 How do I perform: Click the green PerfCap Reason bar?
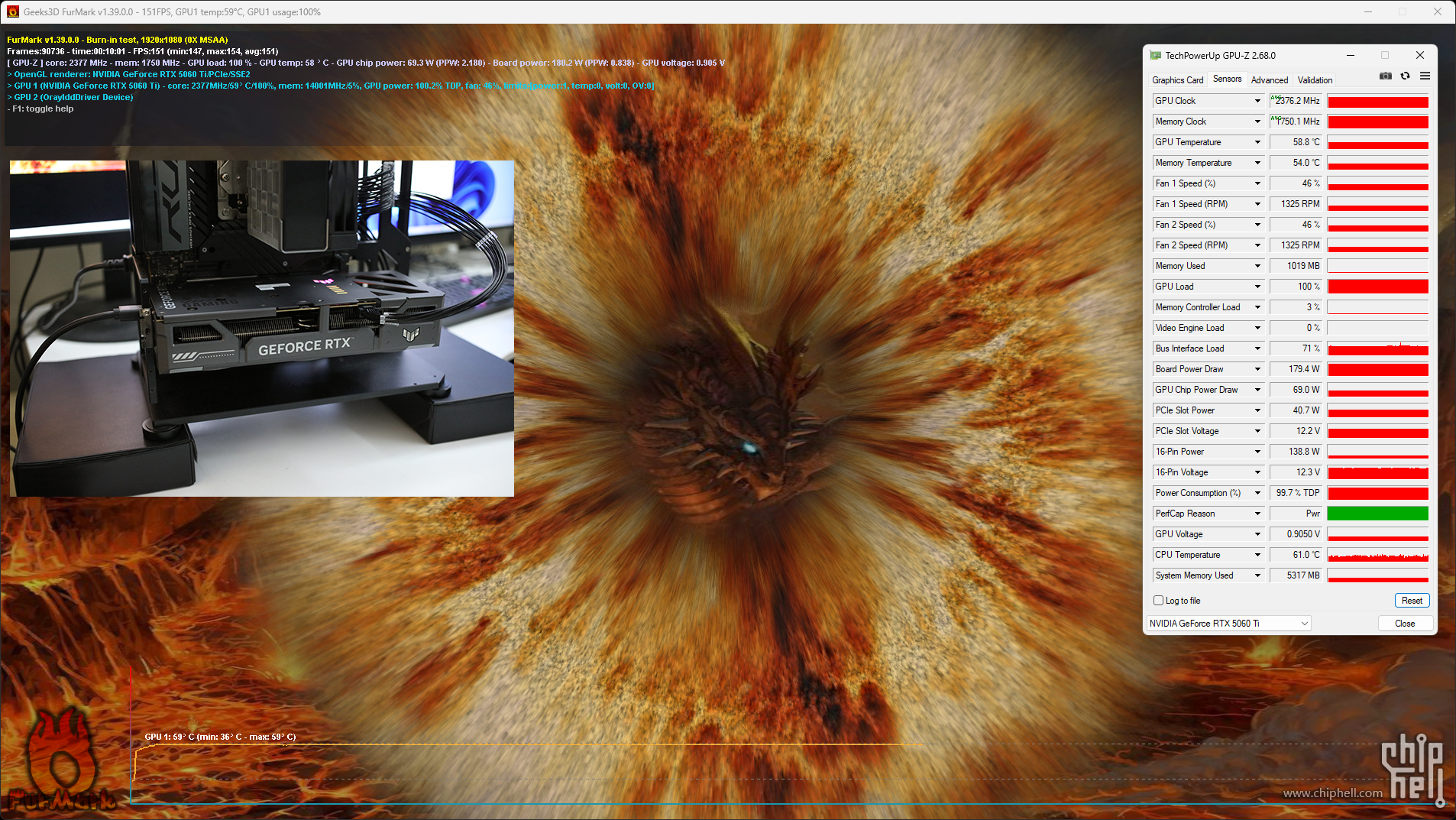pos(1377,514)
